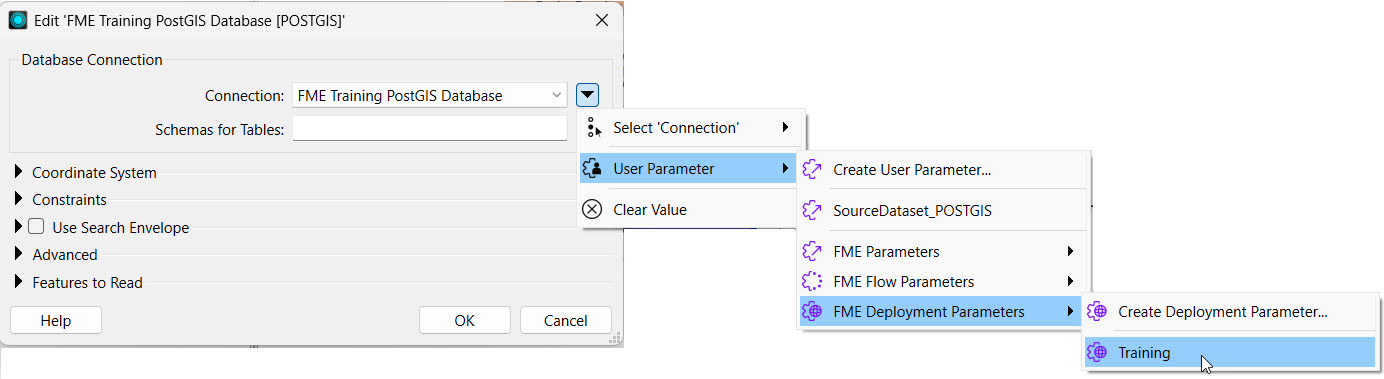Toggle the Use Search Envelope checkbox
Screen dimensions: 1384x379
click(x=36, y=227)
